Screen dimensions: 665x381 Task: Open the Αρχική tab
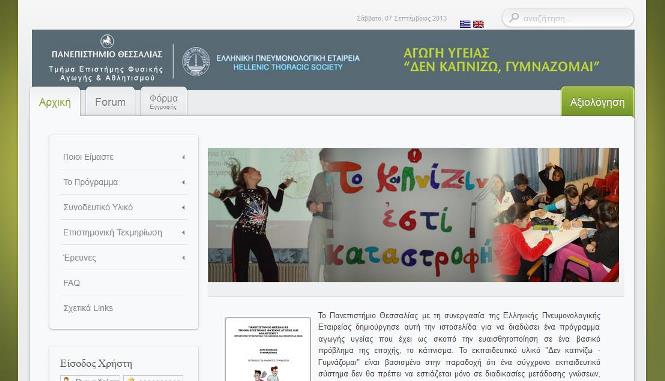55,102
